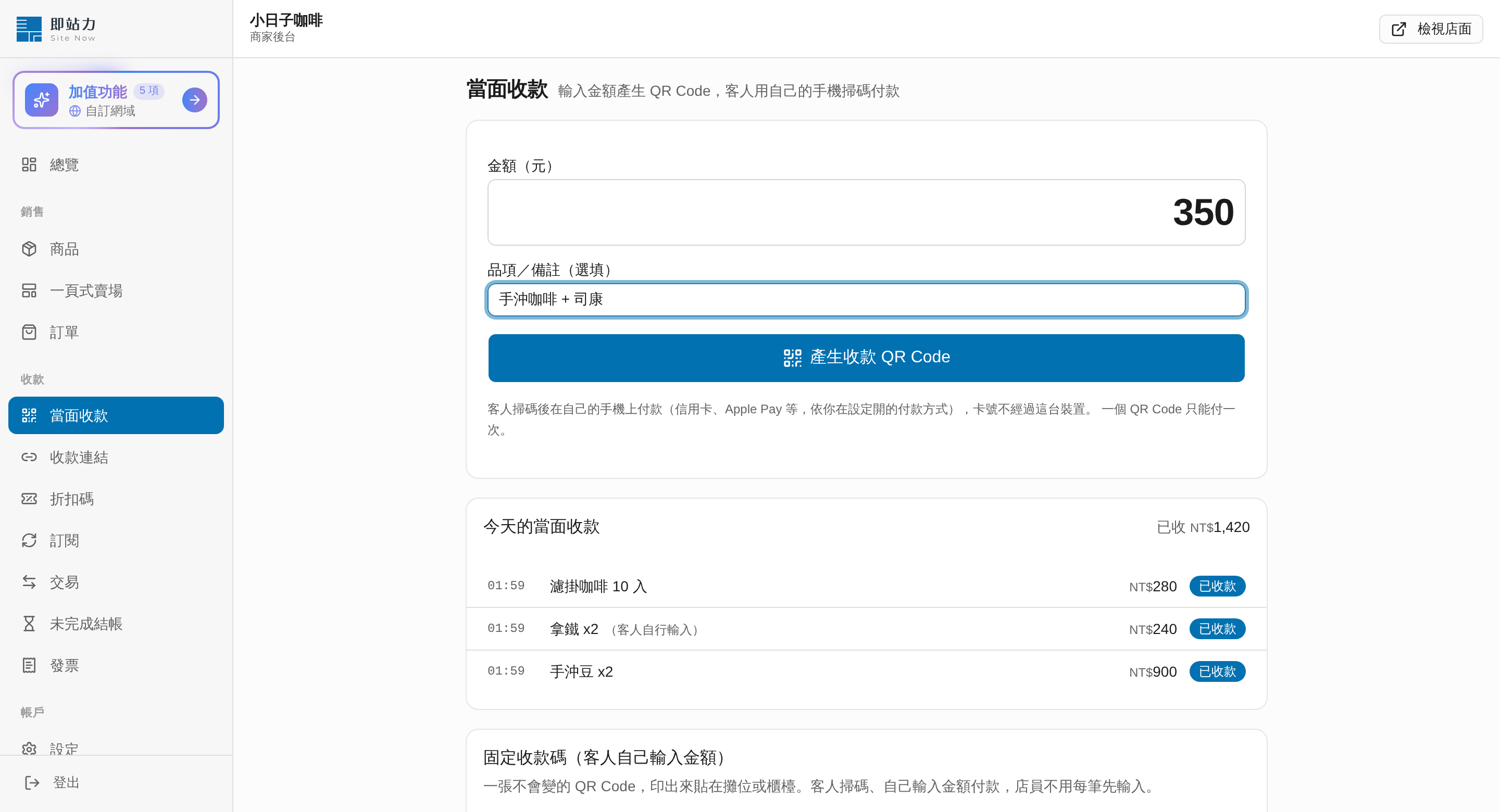1500x812 pixels.
Task: Click the 商品 box icon
Action: click(x=29, y=249)
